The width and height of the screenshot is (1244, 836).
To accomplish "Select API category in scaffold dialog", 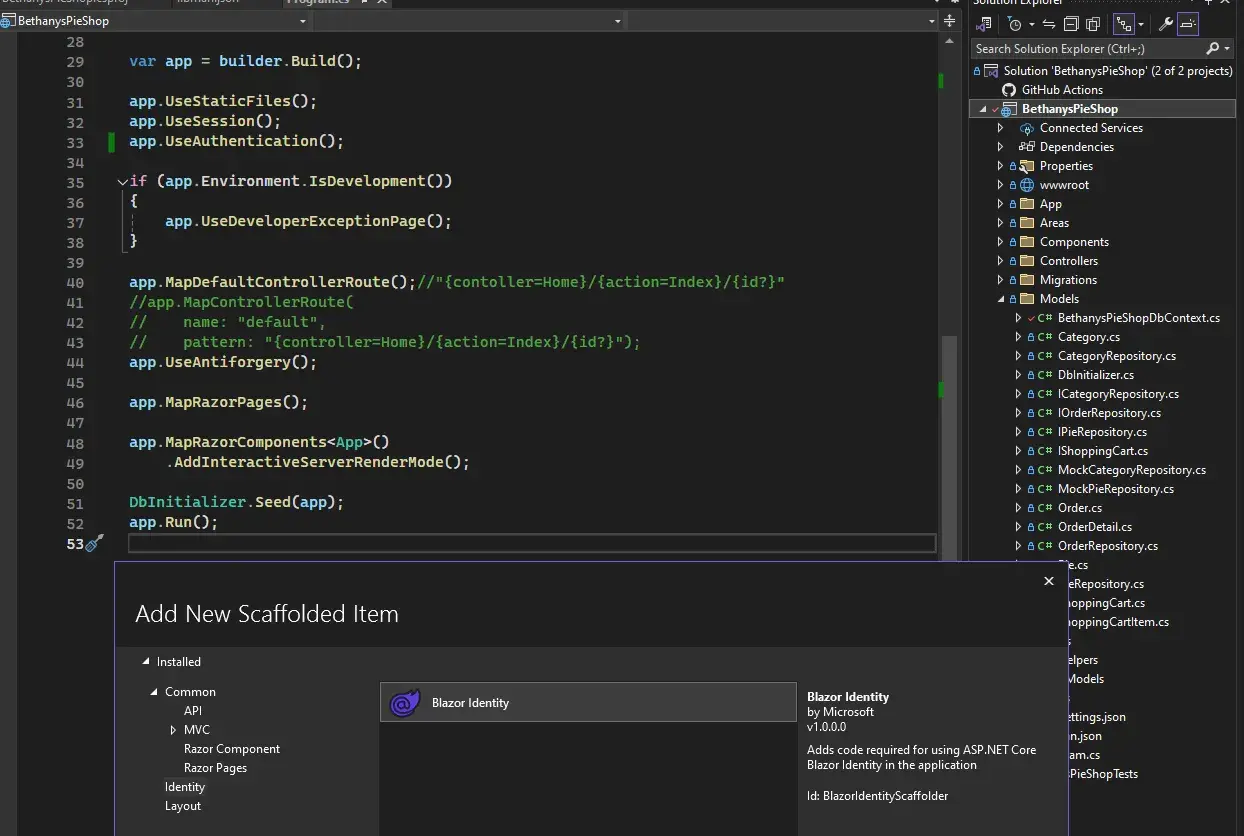I will [x=193, y=711].
